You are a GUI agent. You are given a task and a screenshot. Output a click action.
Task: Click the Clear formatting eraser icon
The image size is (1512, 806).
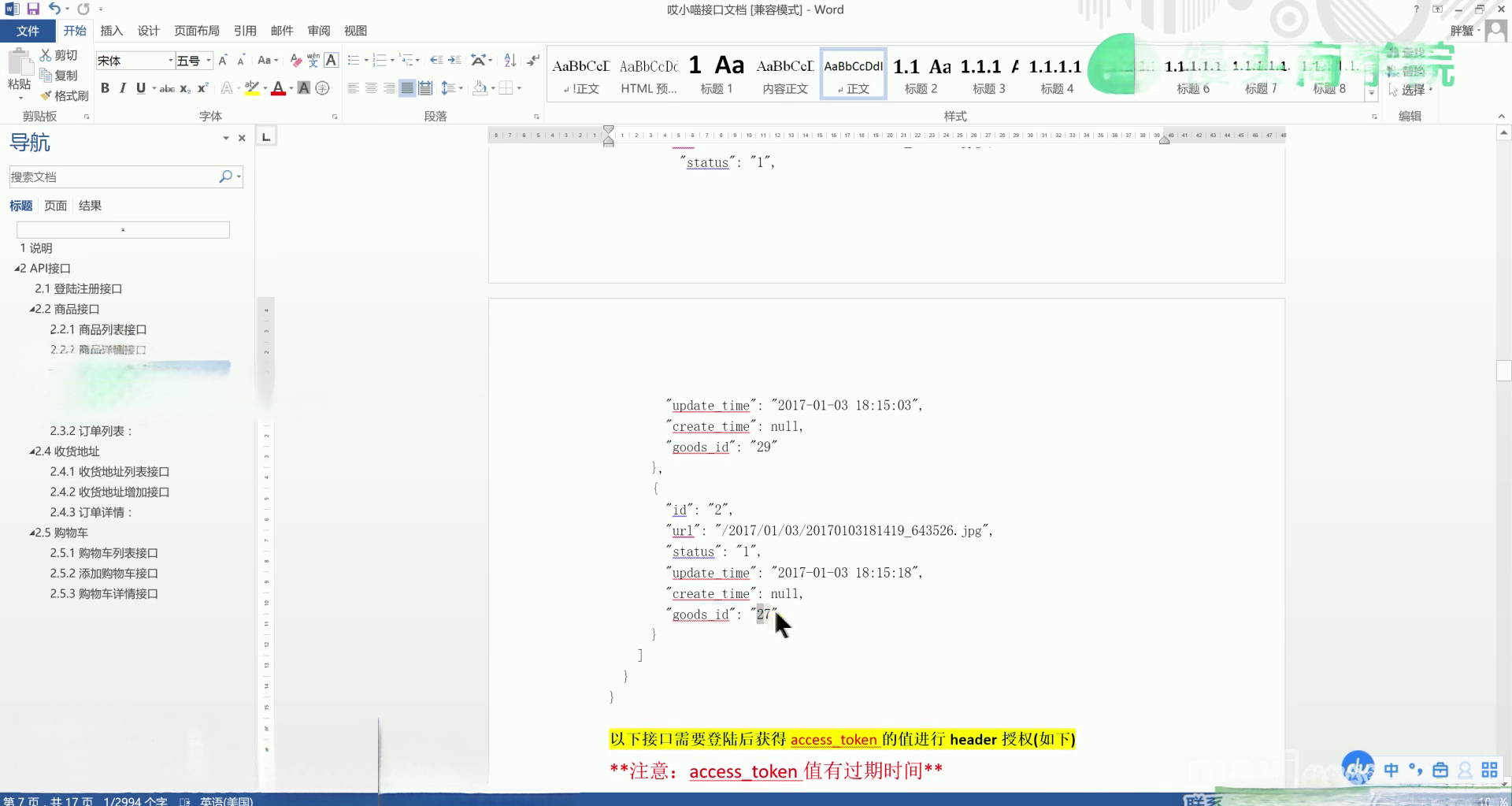point(296,61)
